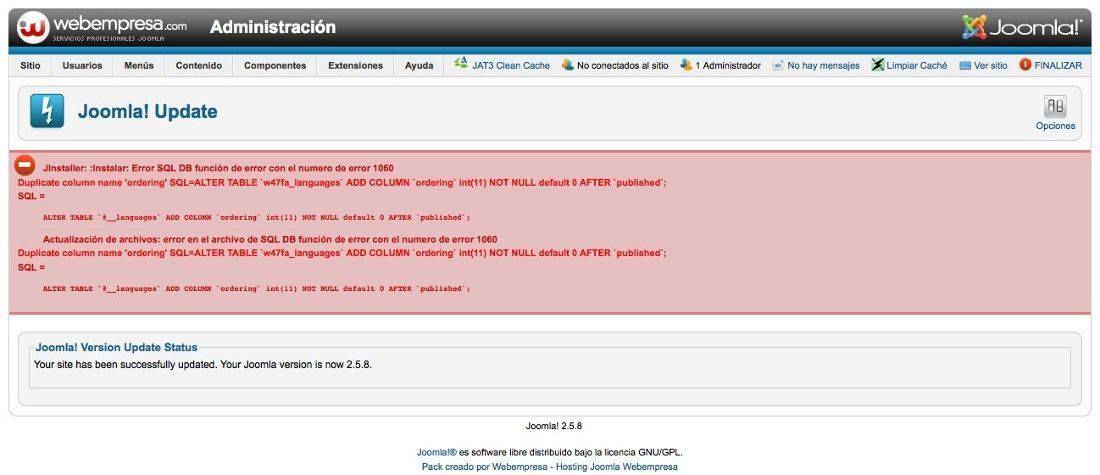Click the webempresa.com logo
This screenshot has width=1100, height=475.
point(102,27)
